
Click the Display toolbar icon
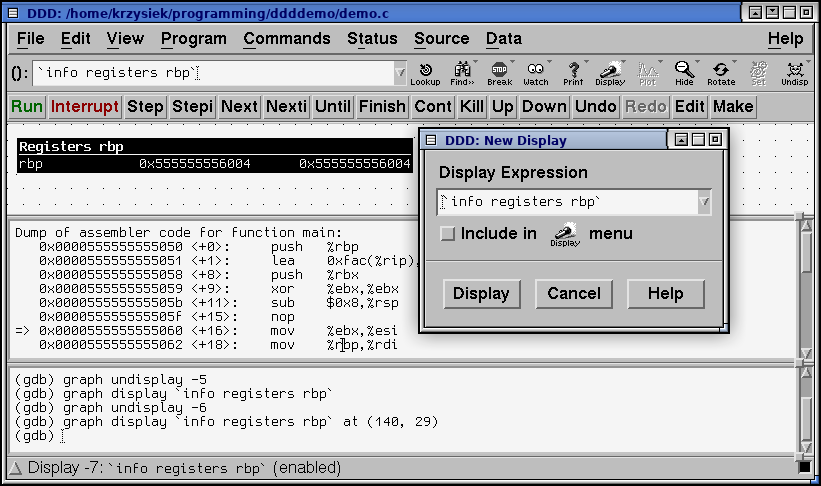[610, 73]
